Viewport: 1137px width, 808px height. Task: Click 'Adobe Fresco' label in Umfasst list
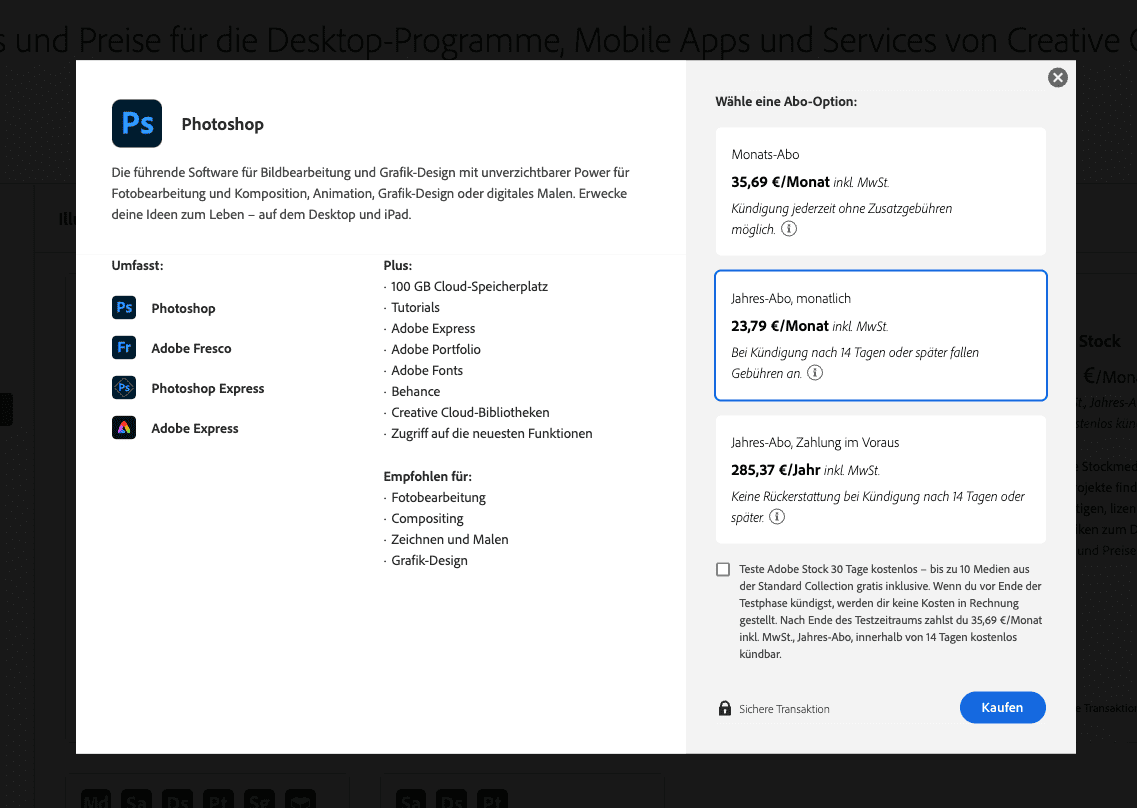pyautogui.click(x=191, y=348)
